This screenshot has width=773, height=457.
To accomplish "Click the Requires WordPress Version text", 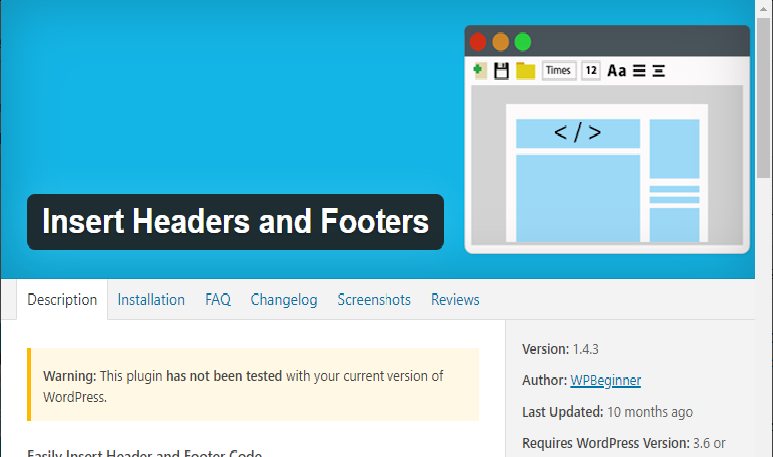I will coord(624,443).
